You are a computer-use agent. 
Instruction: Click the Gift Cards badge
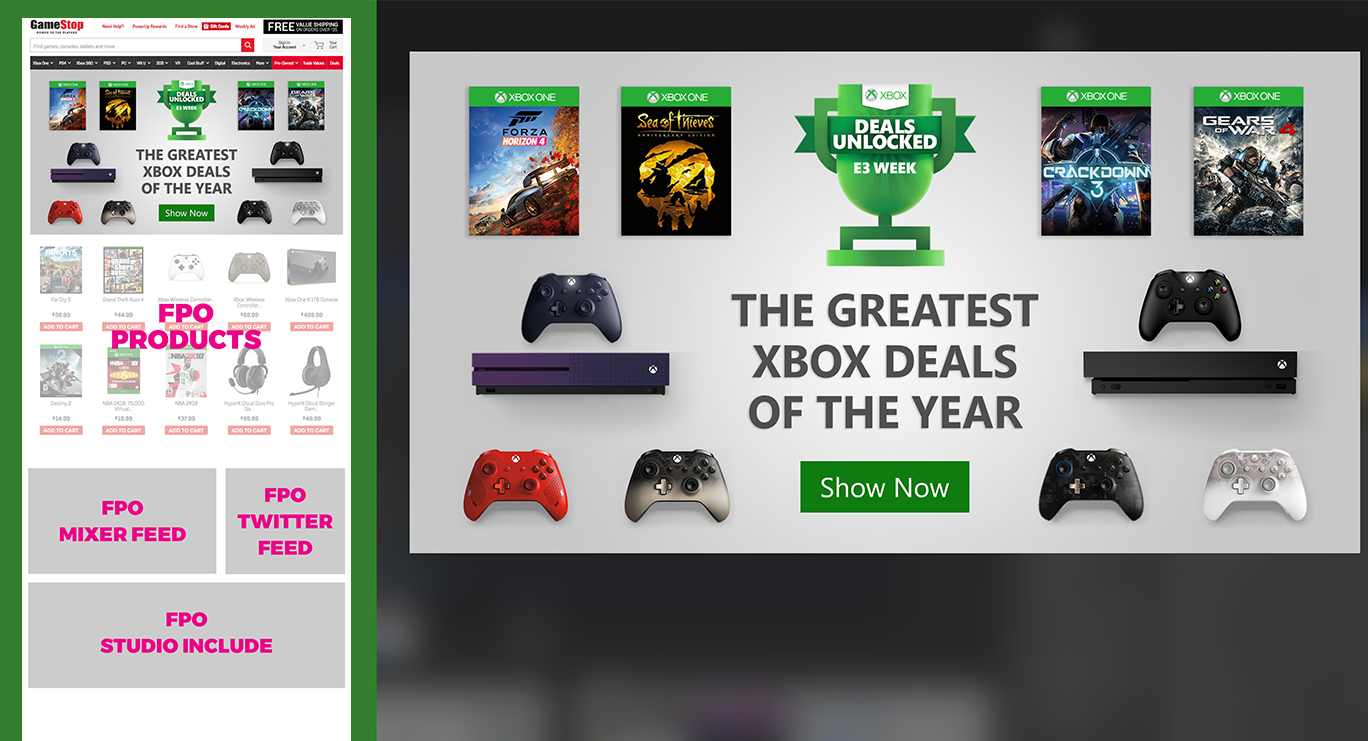[216, 26]
